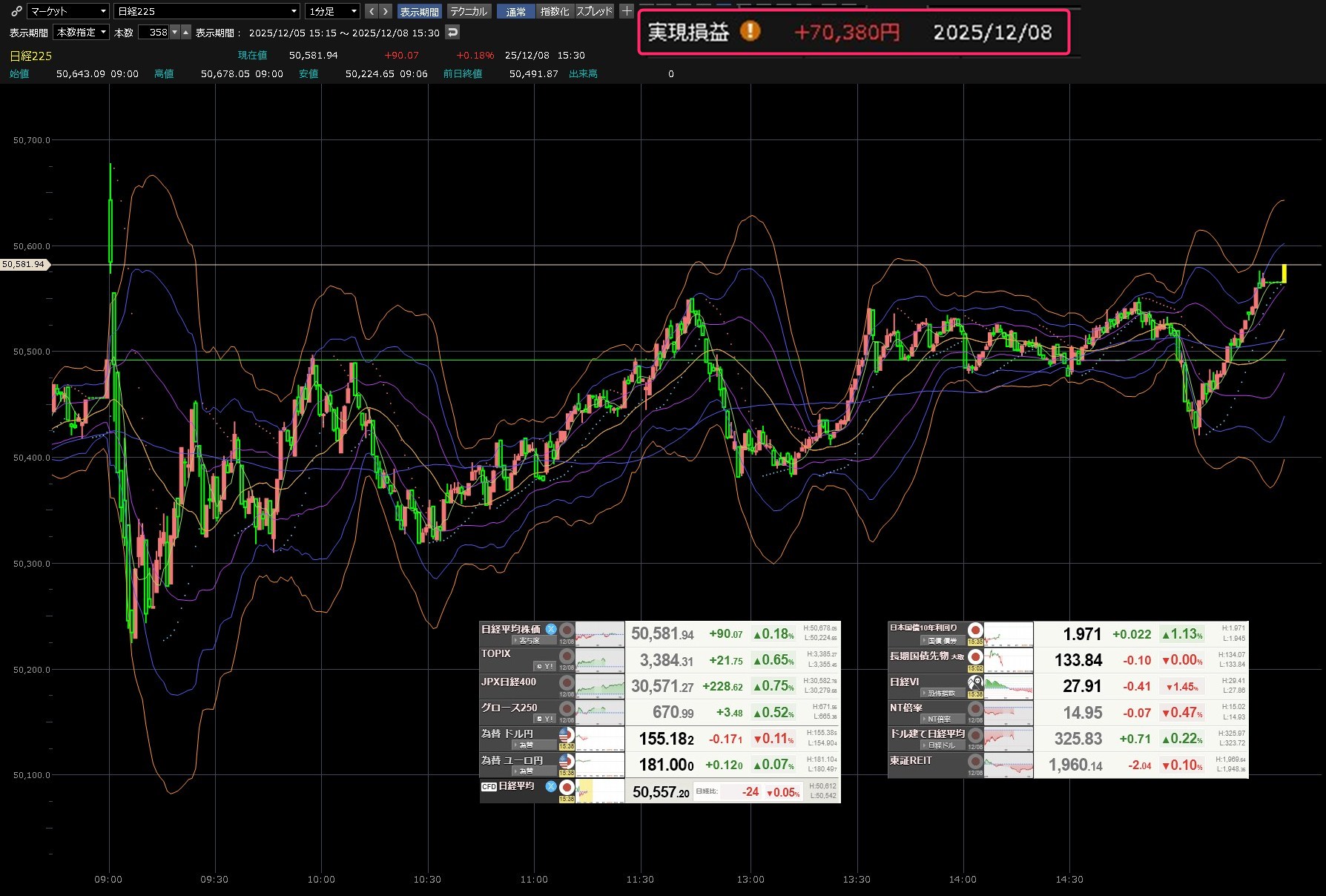This screenshot has height=896, width=1326.
Task: Click the 表示期間 button in top toolbar
Action: pos(419,11)
